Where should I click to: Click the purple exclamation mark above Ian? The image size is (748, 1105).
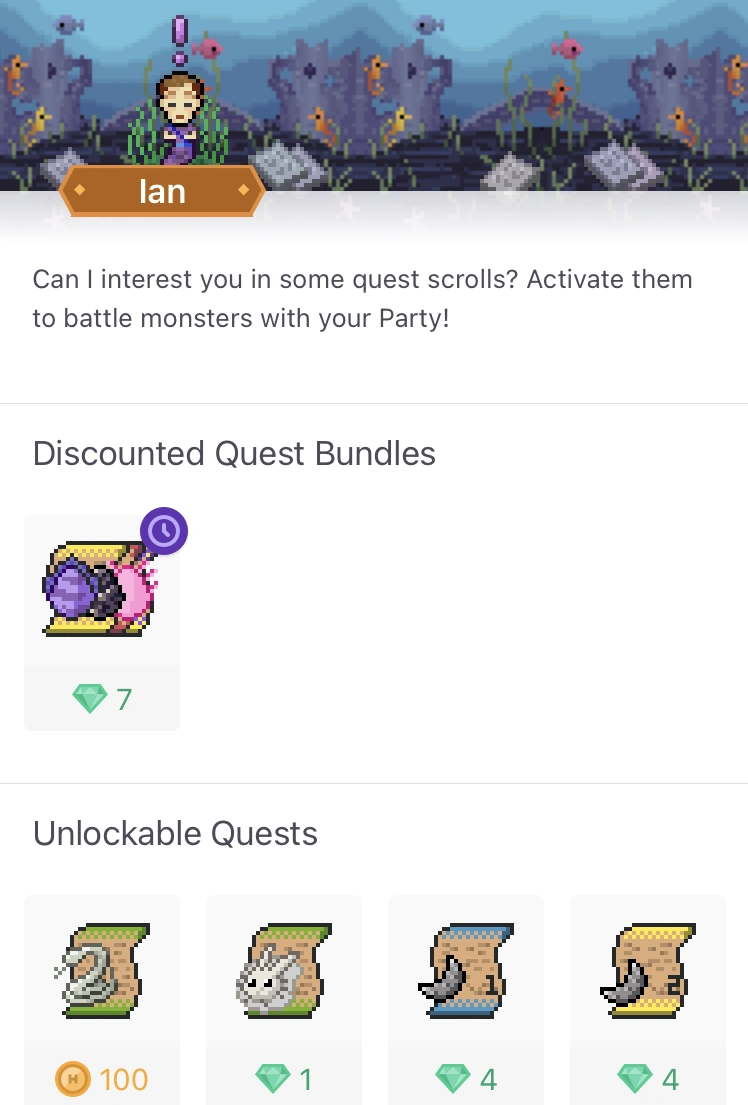click(x=180, y=40)
